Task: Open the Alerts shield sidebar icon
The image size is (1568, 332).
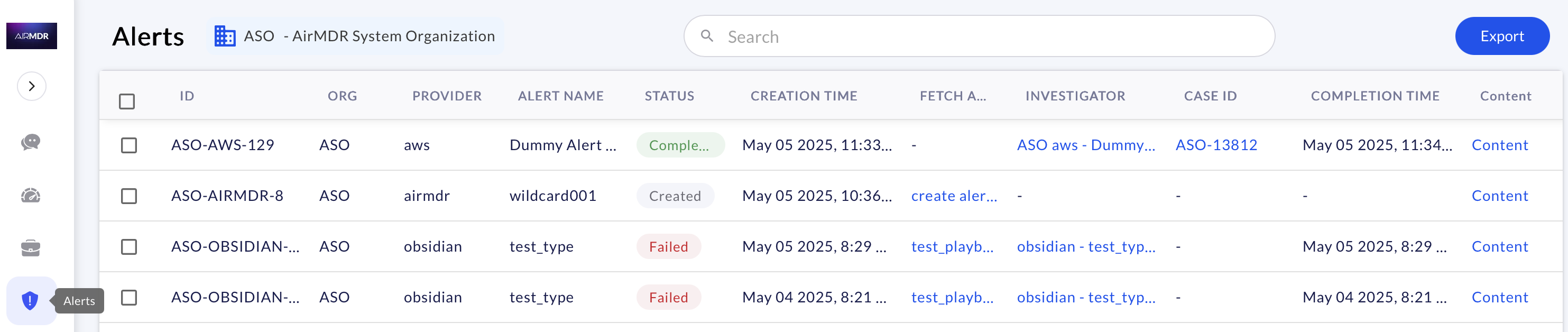Action: click(x=30, y=300)
